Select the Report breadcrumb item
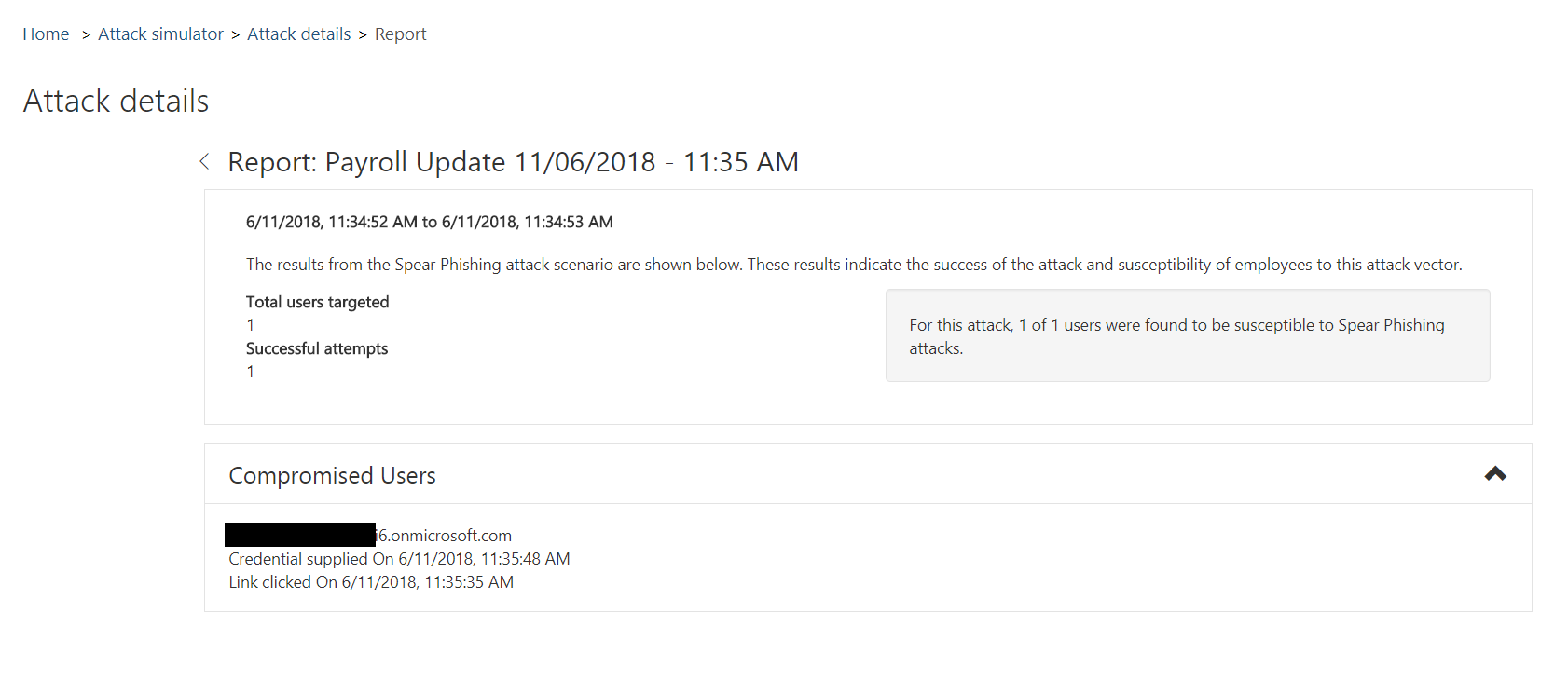Screen dimensions: 1568x681 (x=400, y=34)
